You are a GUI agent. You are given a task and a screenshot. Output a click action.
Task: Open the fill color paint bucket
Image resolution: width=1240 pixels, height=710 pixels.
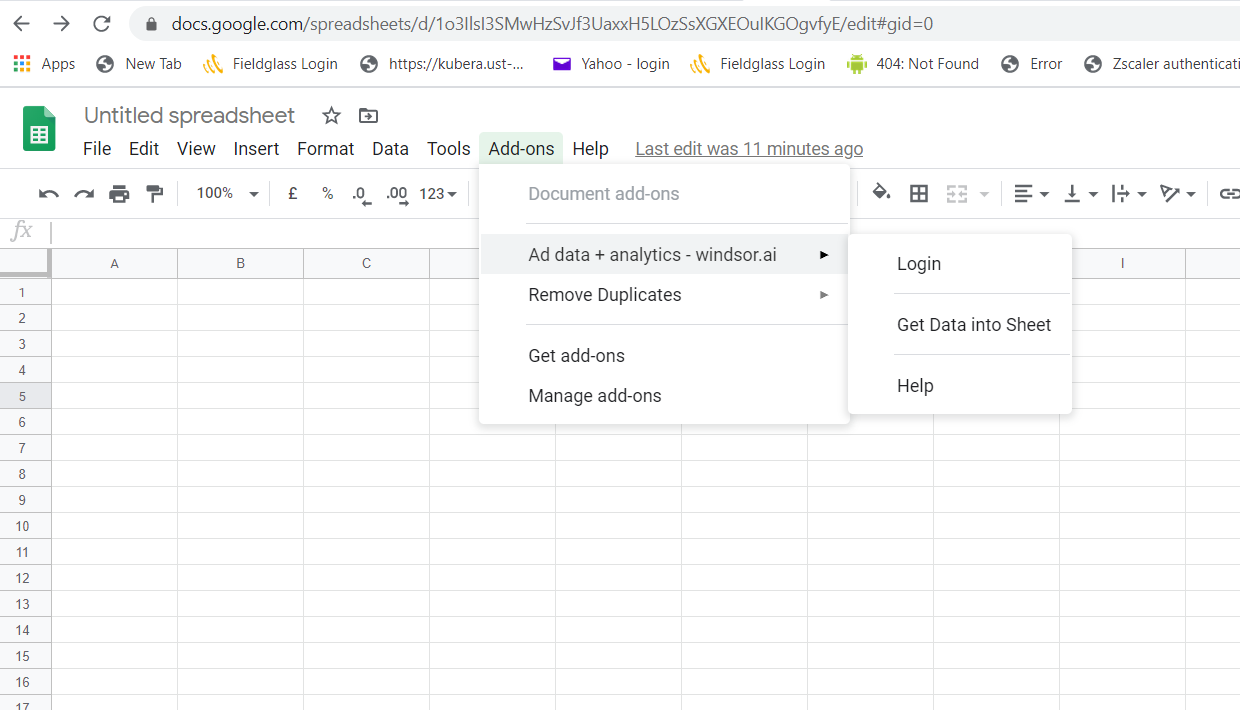pos(881,193)
